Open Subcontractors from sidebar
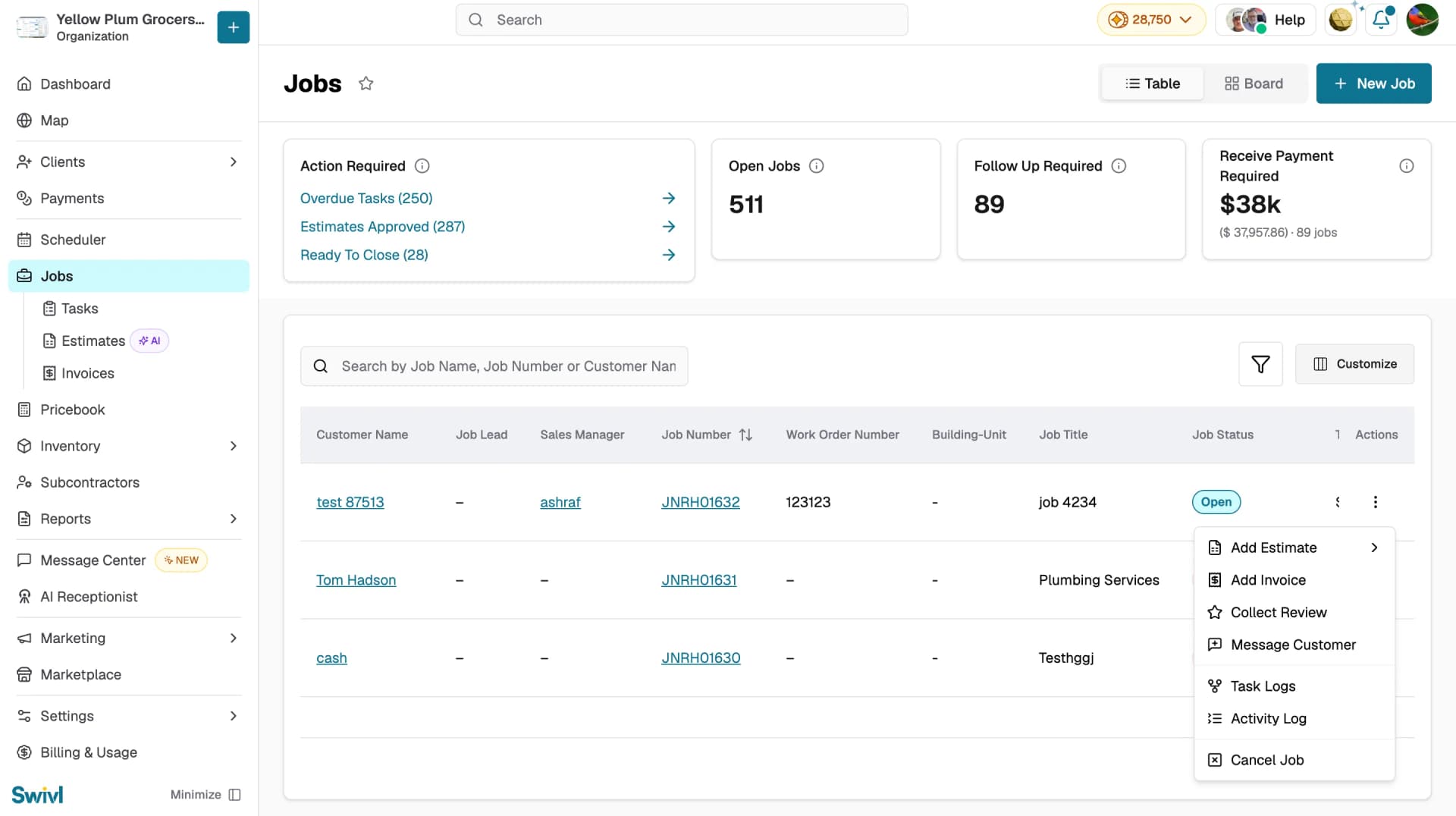Viewport: 1456px width, 816px height. 129,482
